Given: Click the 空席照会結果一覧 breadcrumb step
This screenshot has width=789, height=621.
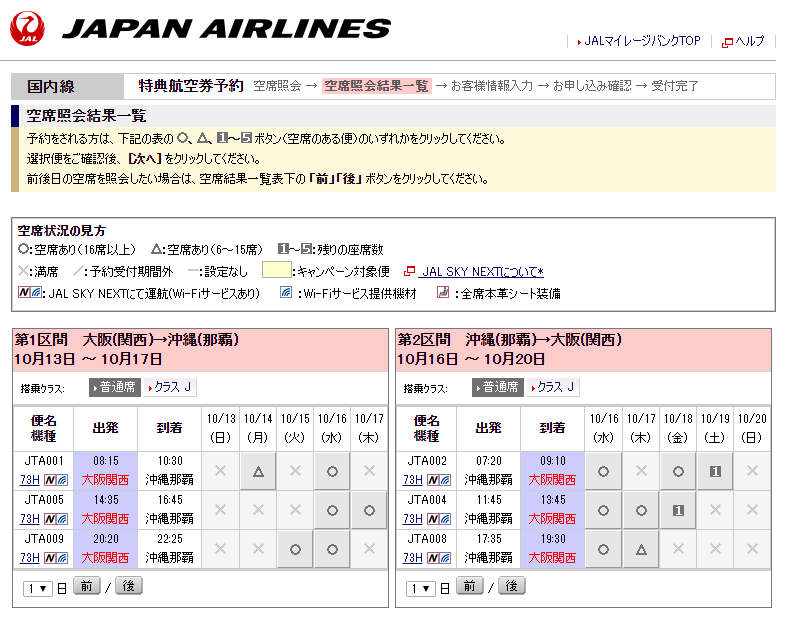Looking at the screenshot, I should click(x=376, y=86).
